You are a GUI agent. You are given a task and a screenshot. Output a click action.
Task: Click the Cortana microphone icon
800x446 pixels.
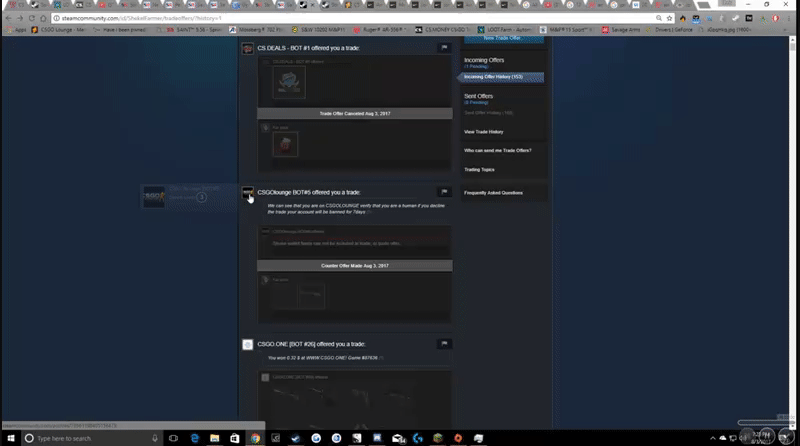tap(155, 438)
